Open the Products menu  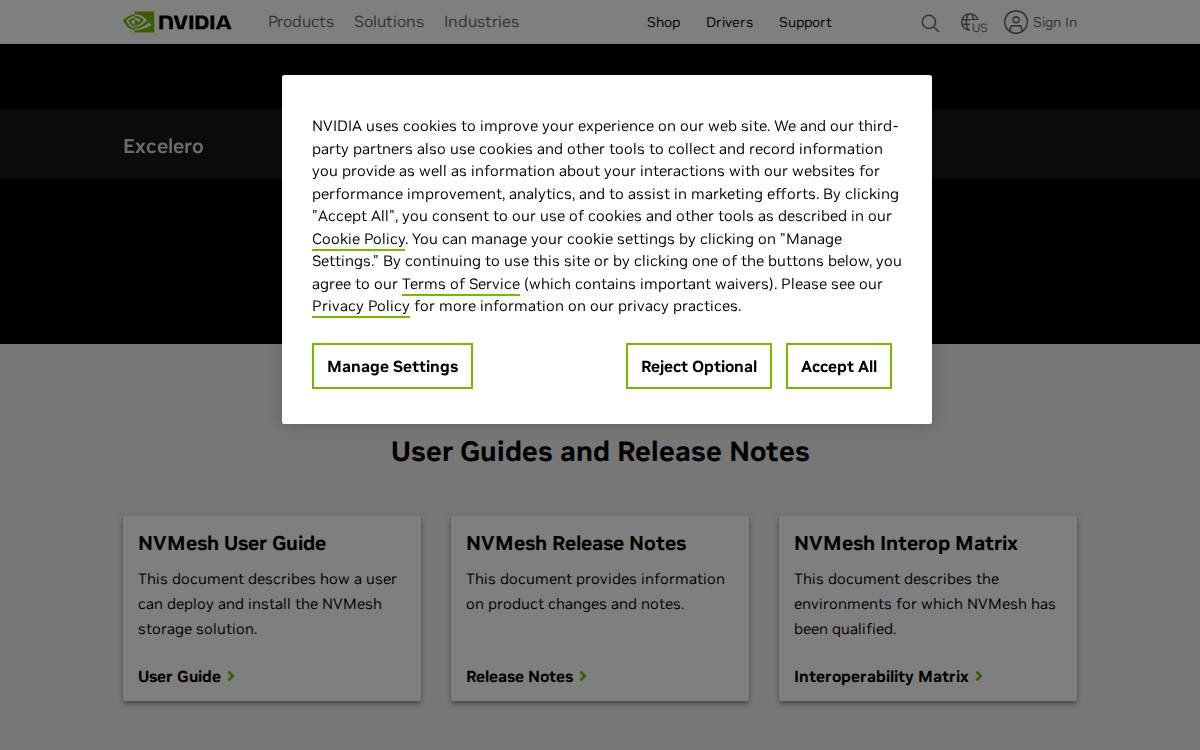pos(301,22)
